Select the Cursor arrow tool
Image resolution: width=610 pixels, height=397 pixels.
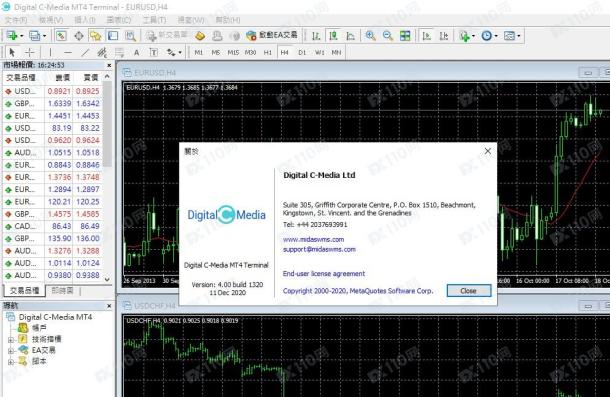click(x=12, y=52)
